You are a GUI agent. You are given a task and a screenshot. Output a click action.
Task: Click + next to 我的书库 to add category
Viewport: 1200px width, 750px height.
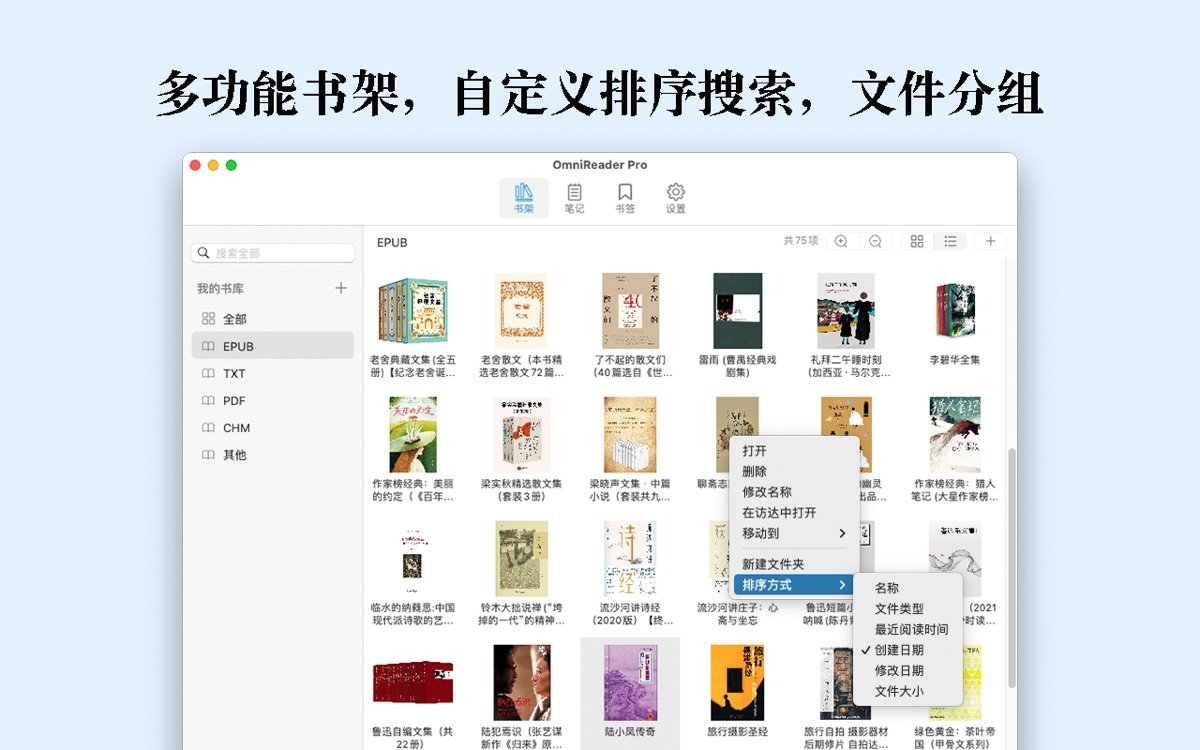click(341, 287)
